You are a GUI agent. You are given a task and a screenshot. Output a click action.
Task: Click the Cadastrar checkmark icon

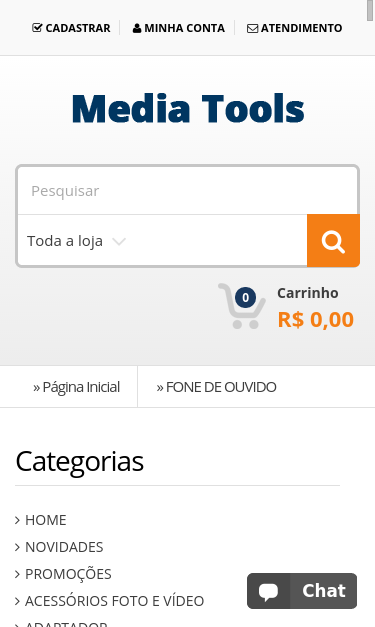(37, 28)
